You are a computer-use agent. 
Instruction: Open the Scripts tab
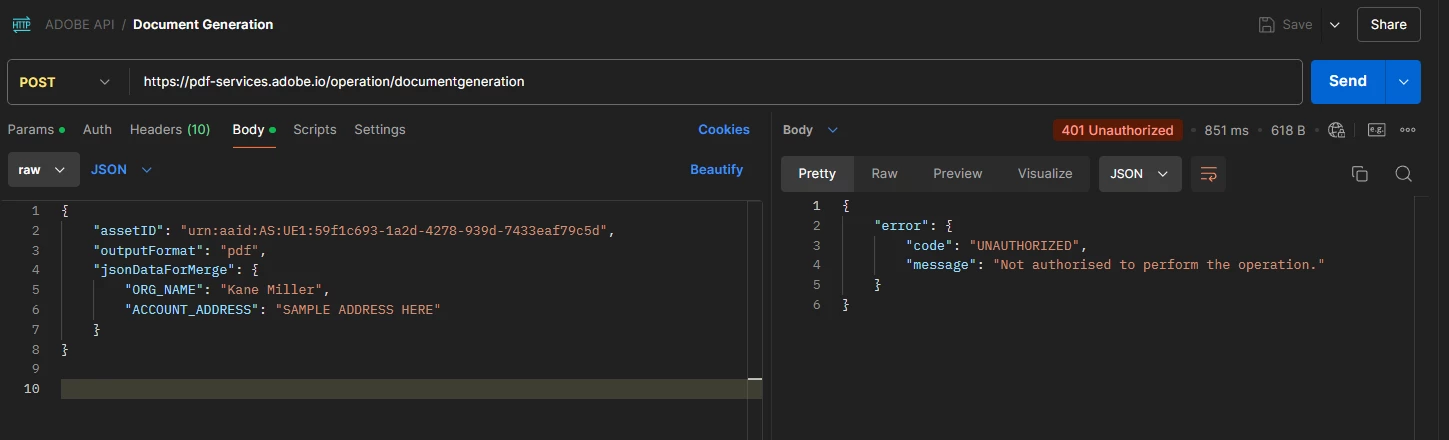pos(315,130)
